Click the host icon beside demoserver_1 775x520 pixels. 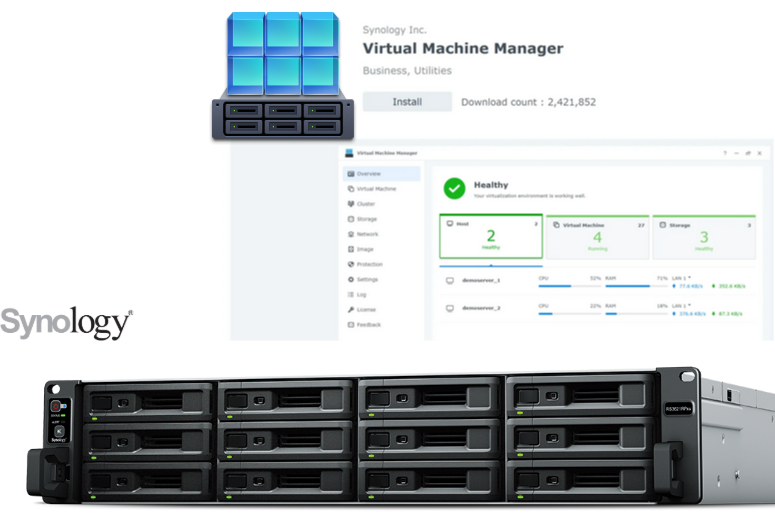tap(450, 281)
